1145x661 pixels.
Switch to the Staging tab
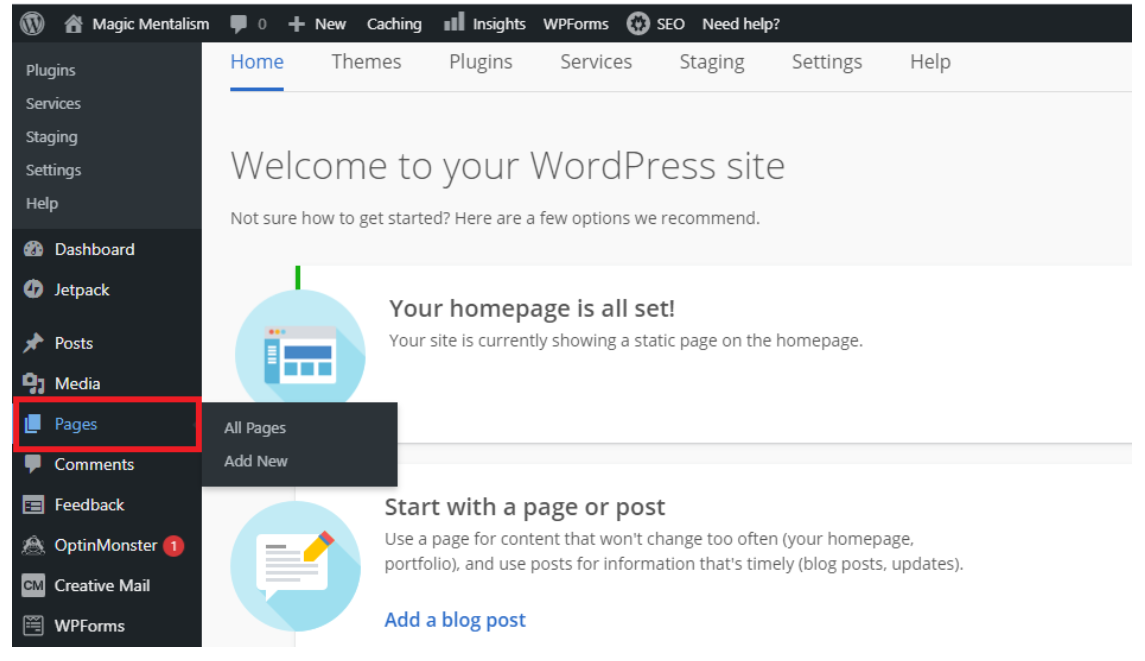tap(712, 62)
